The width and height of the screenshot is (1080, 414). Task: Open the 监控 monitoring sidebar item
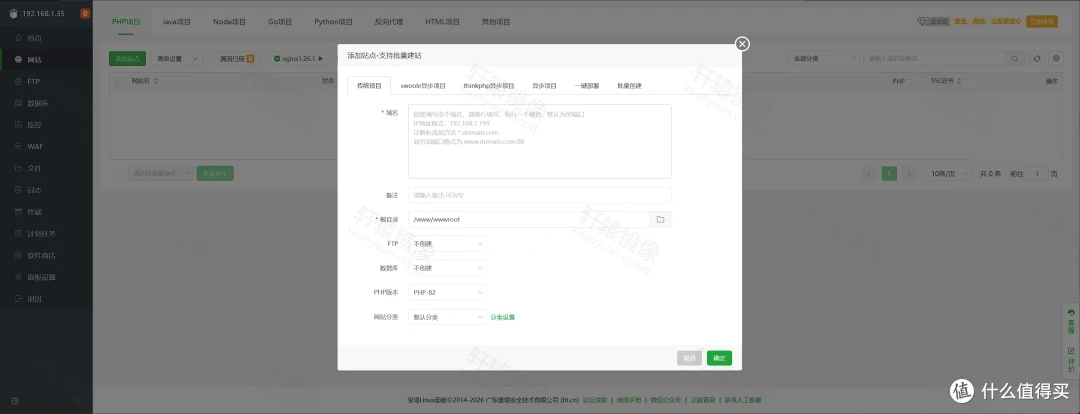pos(45,125)
